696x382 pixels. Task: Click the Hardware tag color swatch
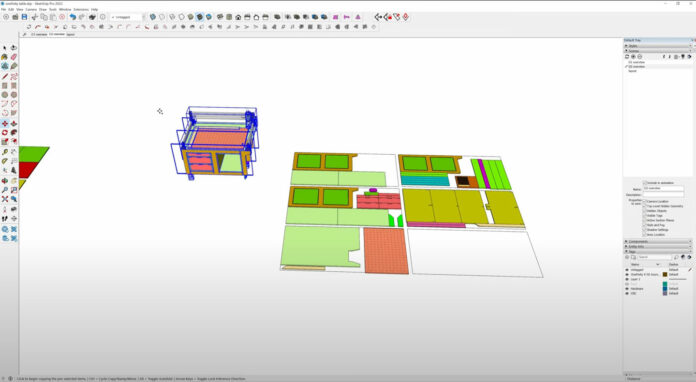pos(665,289)
